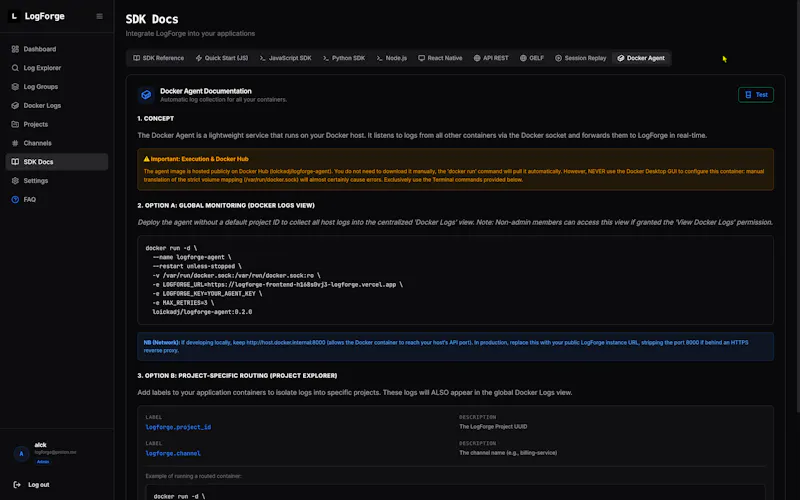Click the '1. CONCEPT' heading

click(x=156, y=118)
